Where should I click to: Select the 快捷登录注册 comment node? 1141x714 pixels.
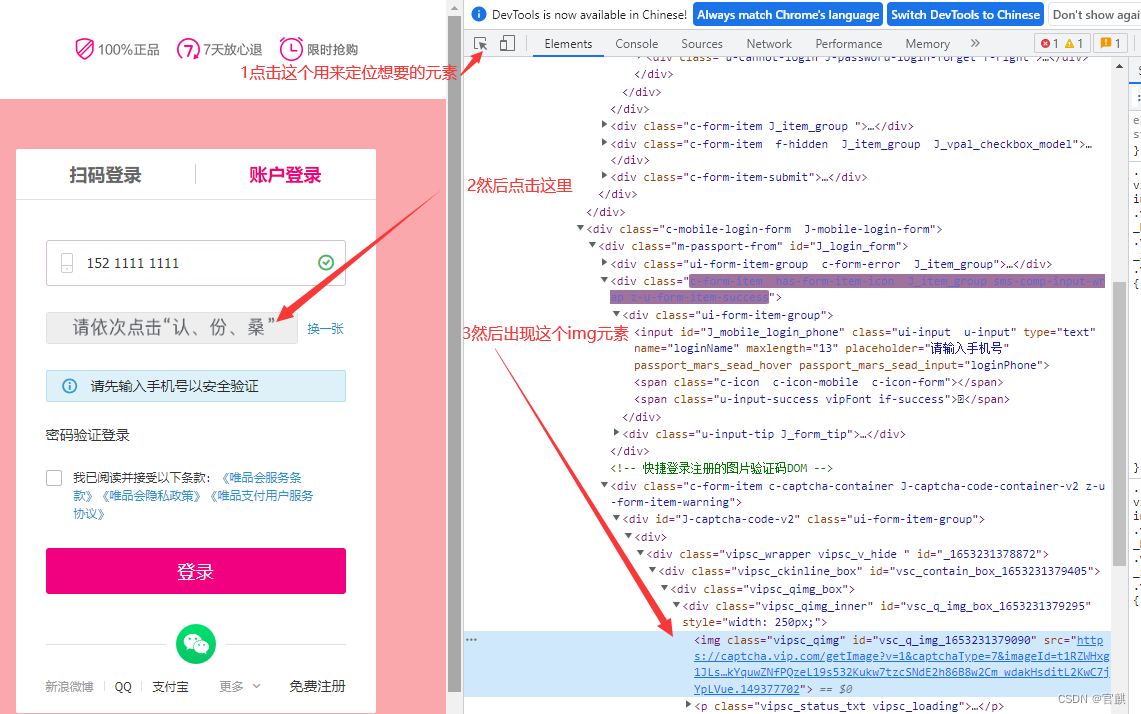721,468
